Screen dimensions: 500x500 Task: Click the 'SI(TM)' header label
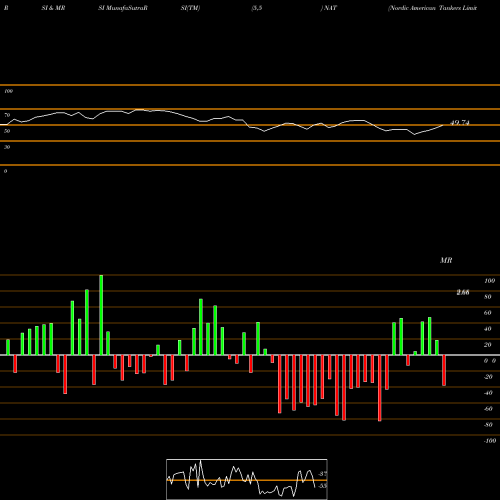click(x=190, y=8)
